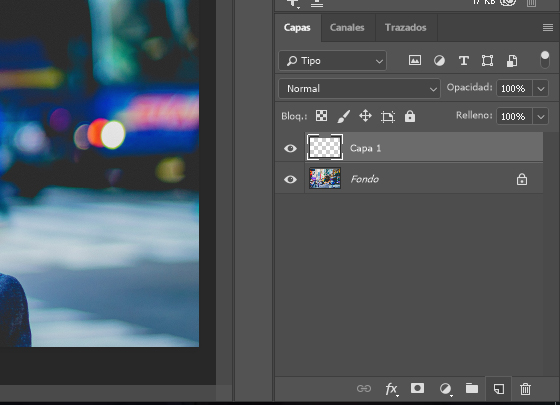
Task: Switch to the Capas tab
Action: pyautogui.click(x=297, y=28)
